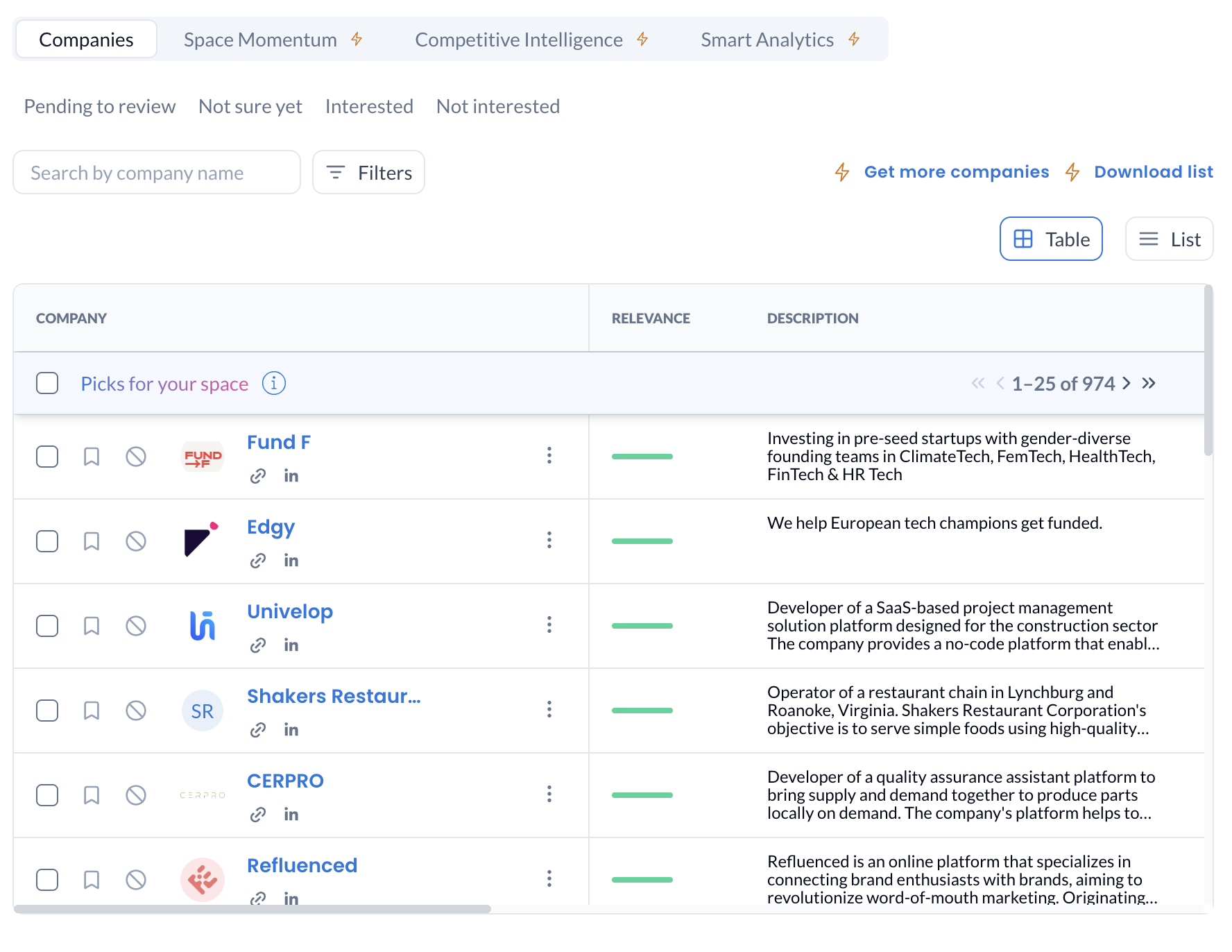Open Univelop website link icon
1232x952 pixels.
click(x=258, y=645)
